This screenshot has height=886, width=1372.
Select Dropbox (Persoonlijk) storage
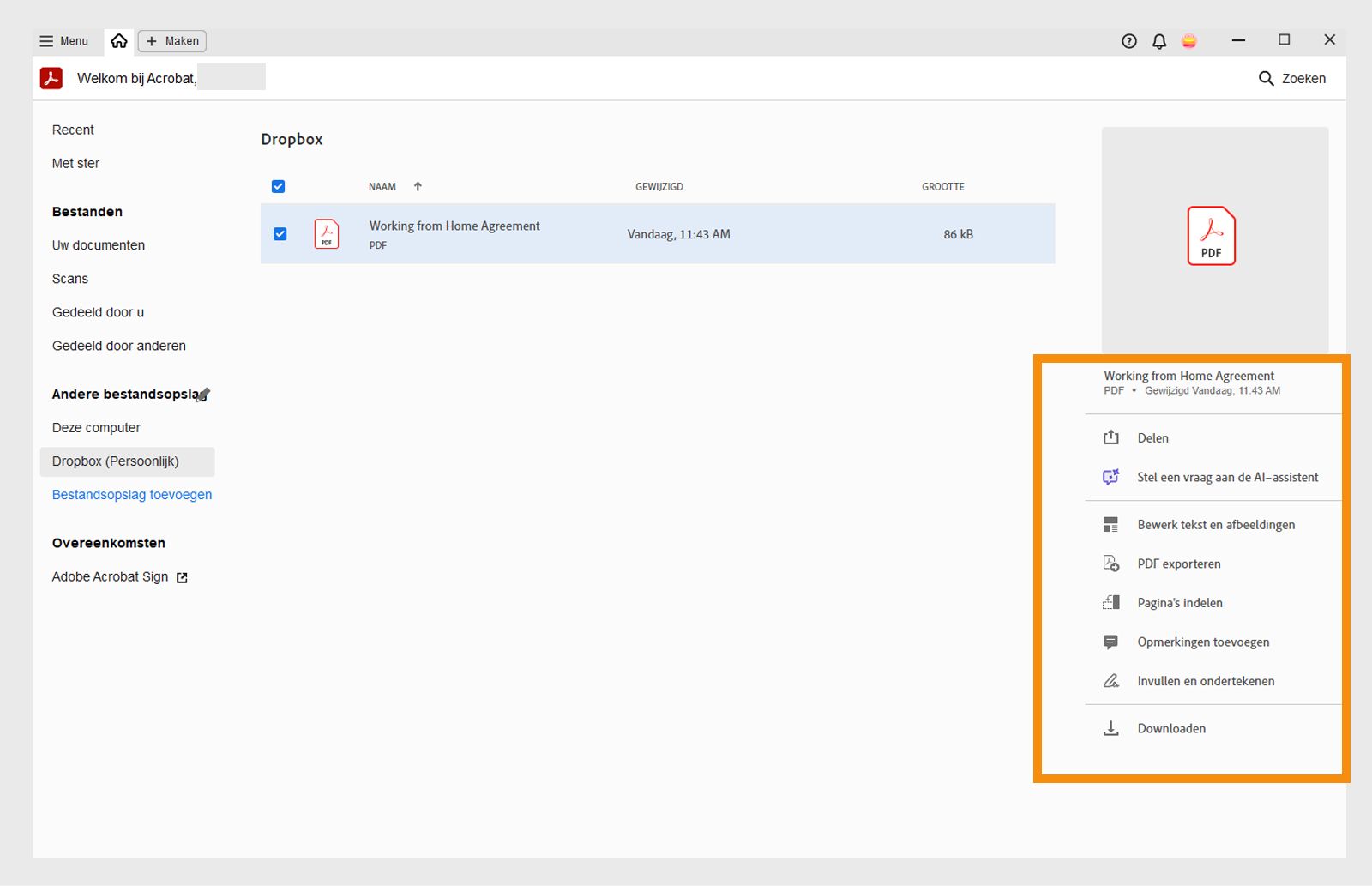tap(128, 461)
